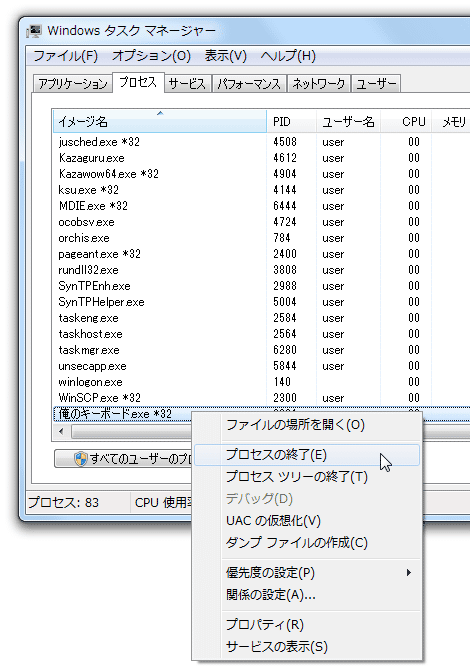Sort by the PID column header
Image resolution: width=470 pixels, height=670 pixels.
coord(292,121)
